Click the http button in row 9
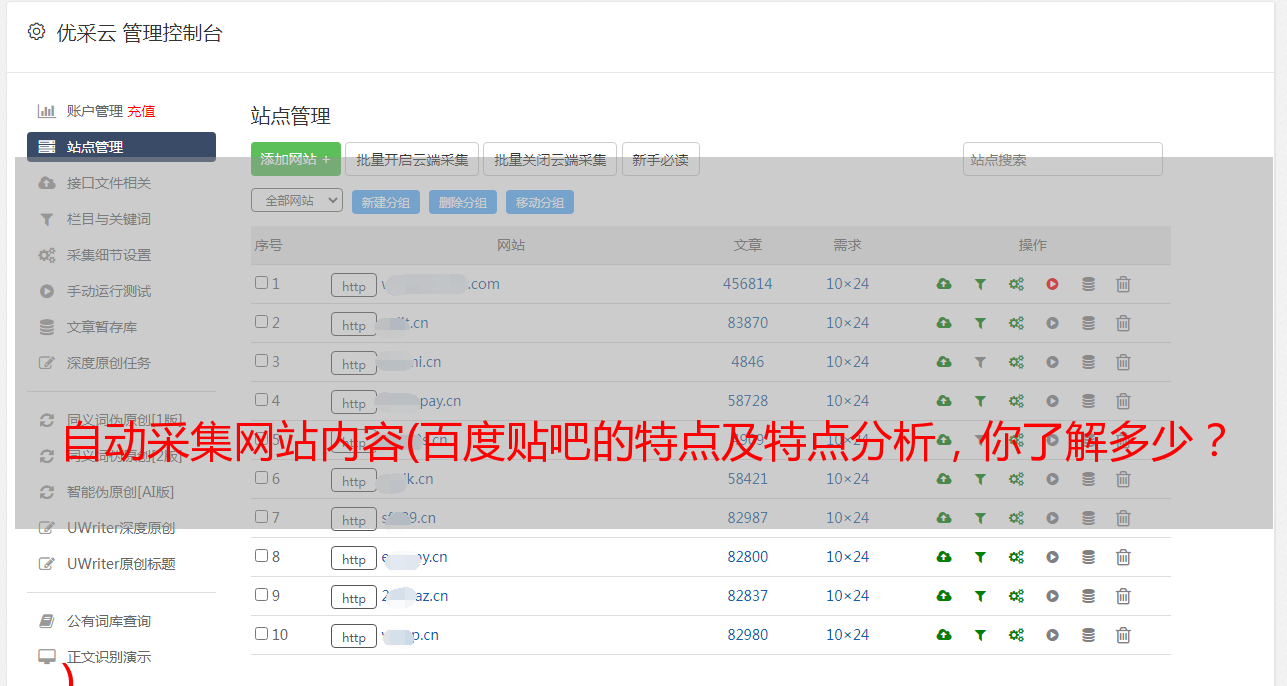Image resolution: width=1287 pixels, height=686 pixels. tap(354, 597)
